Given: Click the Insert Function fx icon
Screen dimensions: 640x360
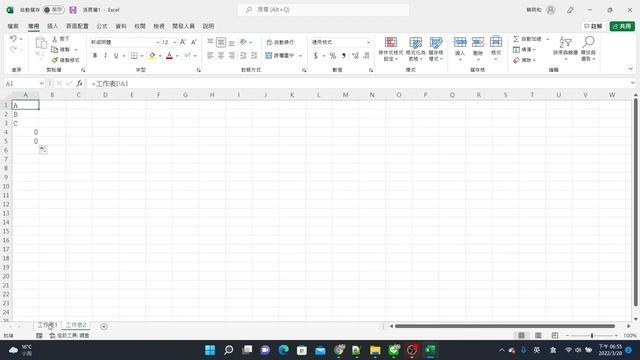Looking at the screenshot, I should coord(79,83).
